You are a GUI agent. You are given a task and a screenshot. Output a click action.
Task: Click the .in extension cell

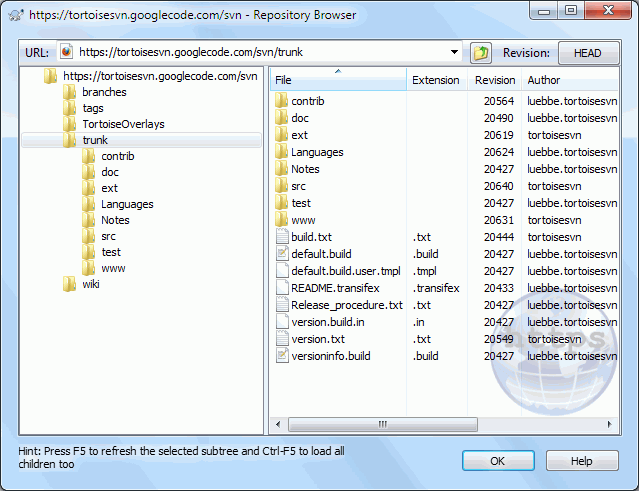pos(419,322)
